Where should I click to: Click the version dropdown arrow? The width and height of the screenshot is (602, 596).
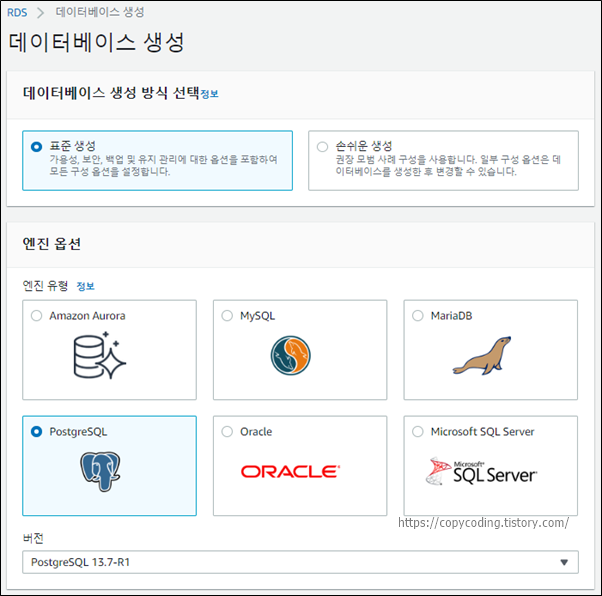564,562
